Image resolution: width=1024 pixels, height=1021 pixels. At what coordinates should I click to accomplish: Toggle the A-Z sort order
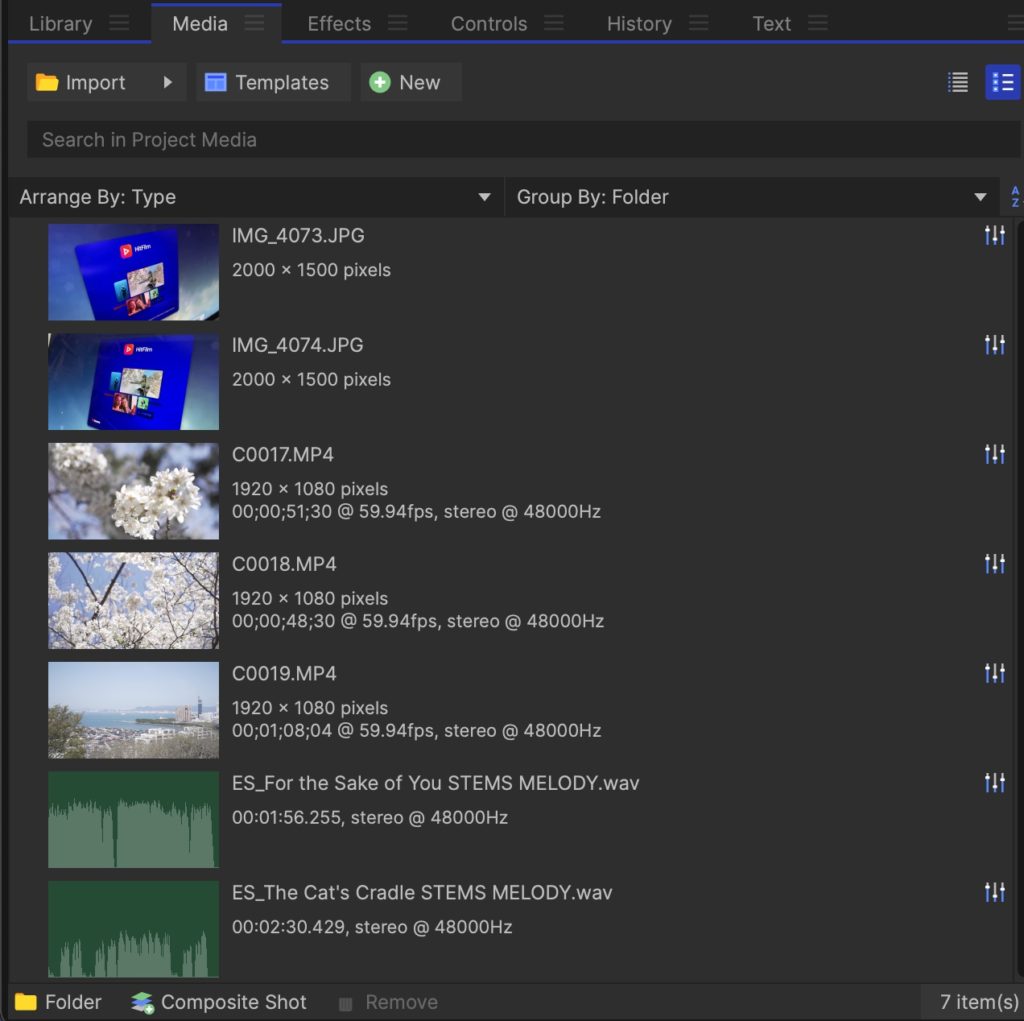[x=1014, y=197]
